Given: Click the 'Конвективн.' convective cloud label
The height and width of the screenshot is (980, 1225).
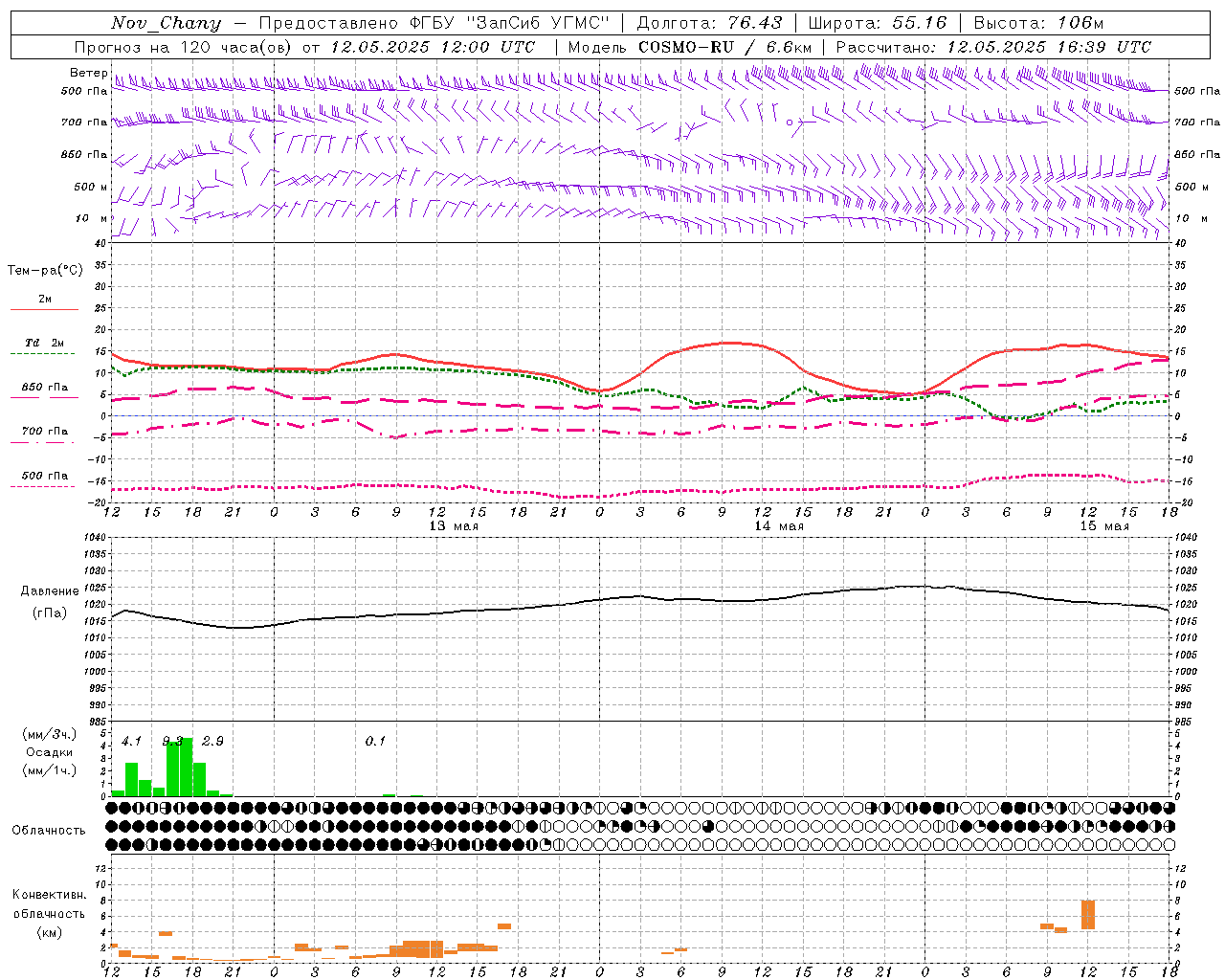Looking at the screenshot, I should tap(49, 895).
